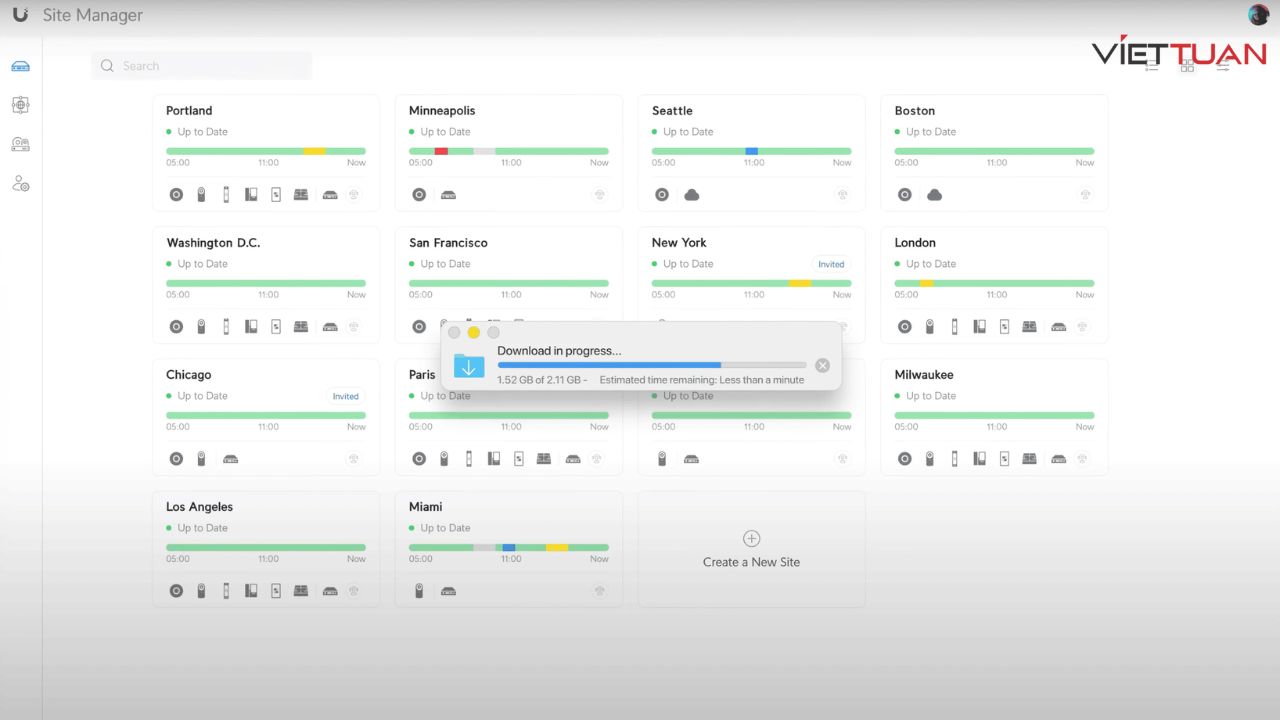Click remote connection icon in Miami card
This screenshot has height=720, width=1280.
tap(600, 591)
